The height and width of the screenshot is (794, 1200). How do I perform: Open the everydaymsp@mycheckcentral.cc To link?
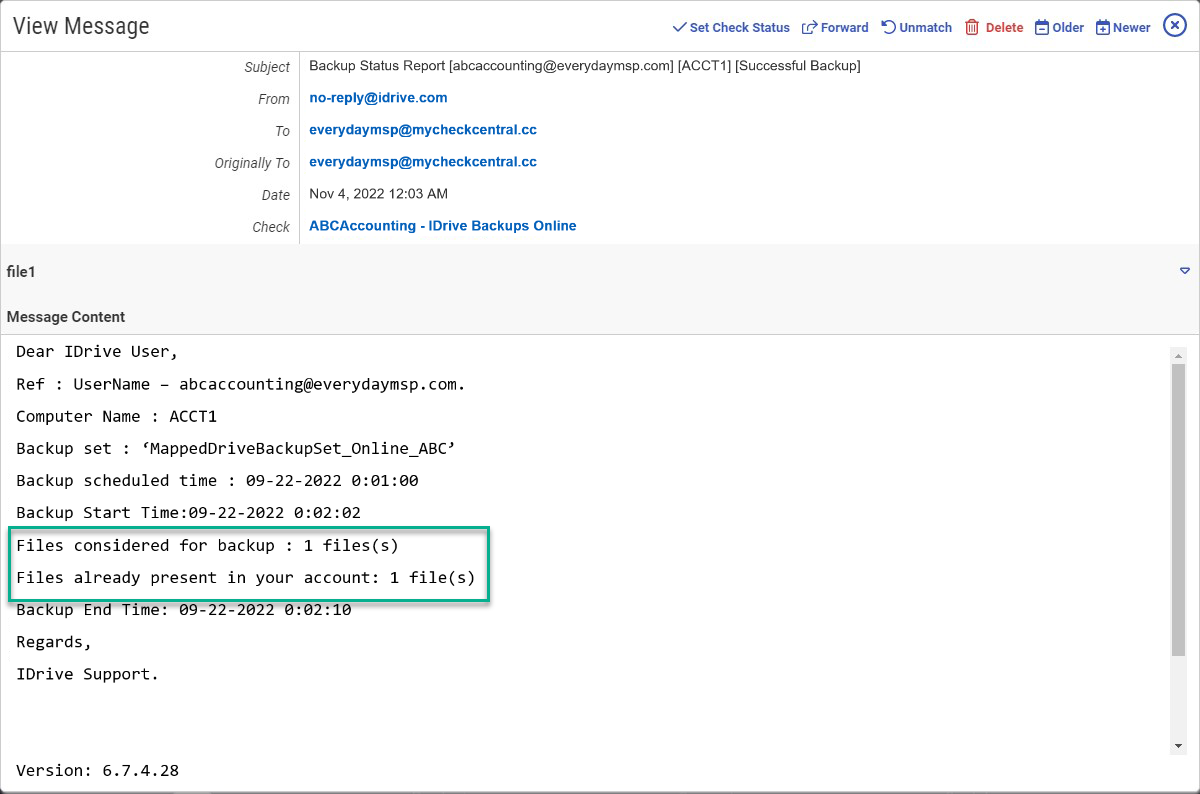click(x=423, y=129)
